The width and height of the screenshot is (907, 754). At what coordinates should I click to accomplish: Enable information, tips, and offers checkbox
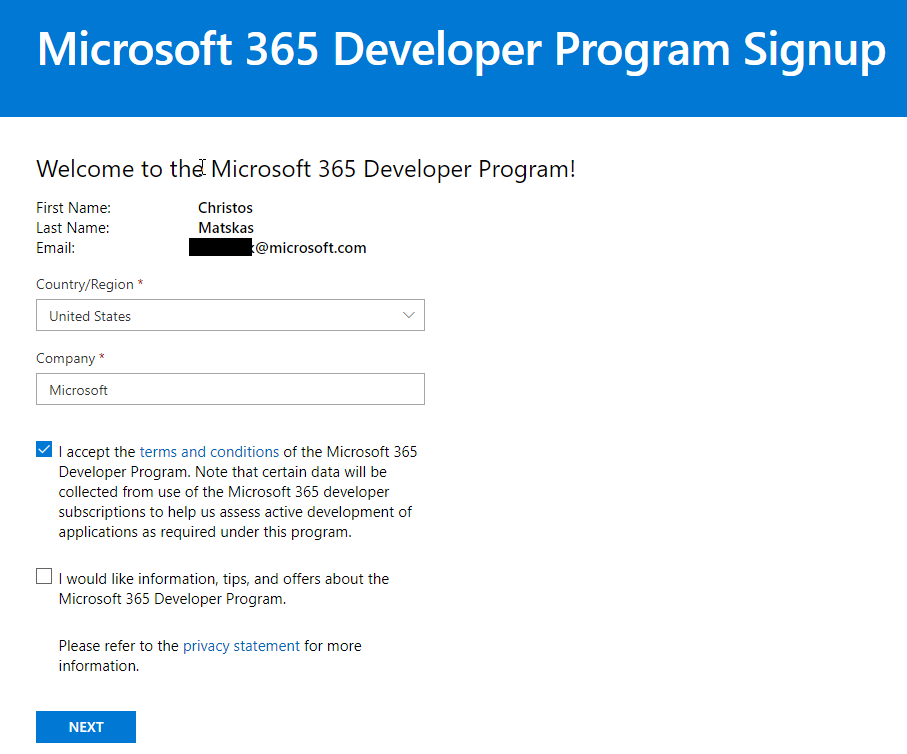pyautogui.click(x=44, y=576)
